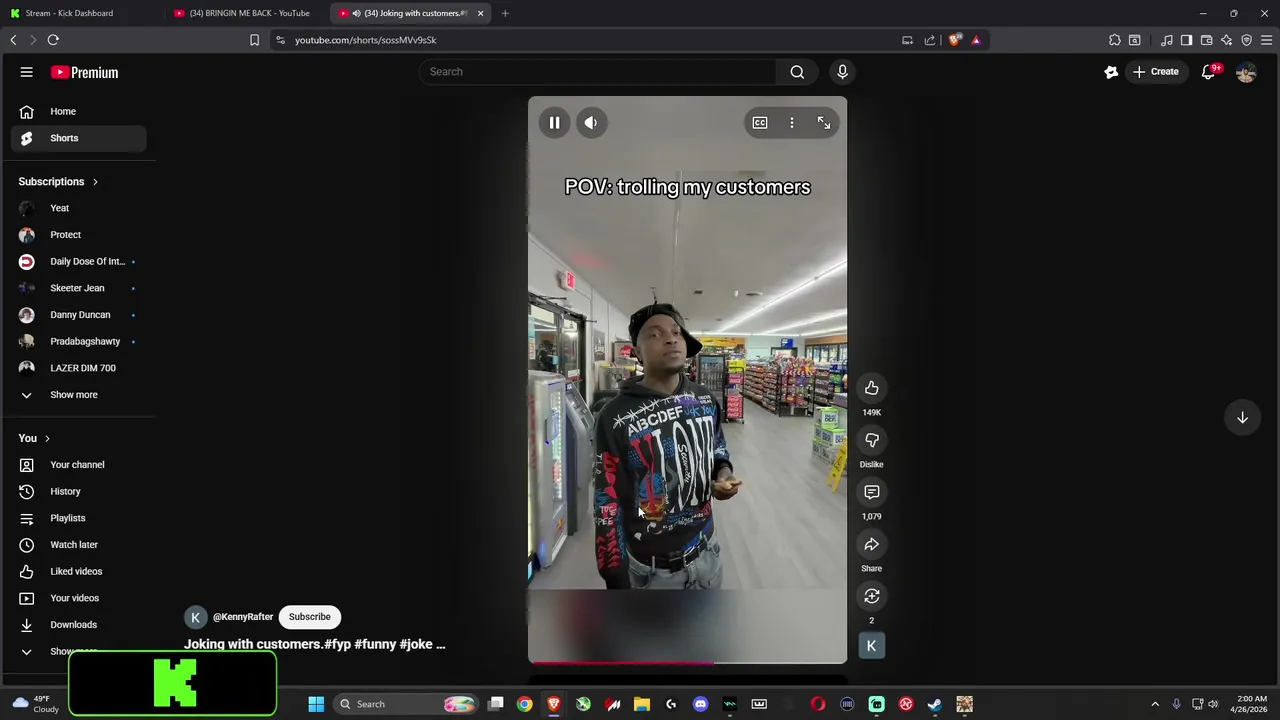
Task: Show hidden system tray icons
Action: pos(1155,704)
